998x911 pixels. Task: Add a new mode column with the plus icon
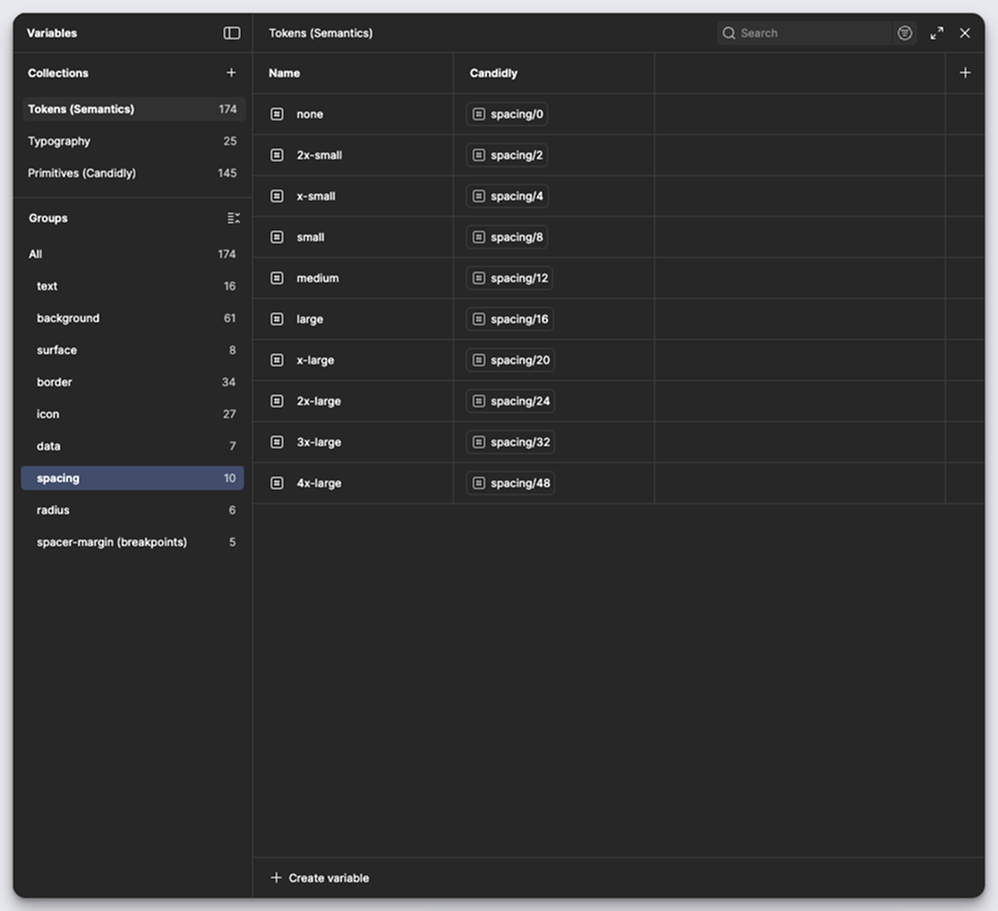965,72
